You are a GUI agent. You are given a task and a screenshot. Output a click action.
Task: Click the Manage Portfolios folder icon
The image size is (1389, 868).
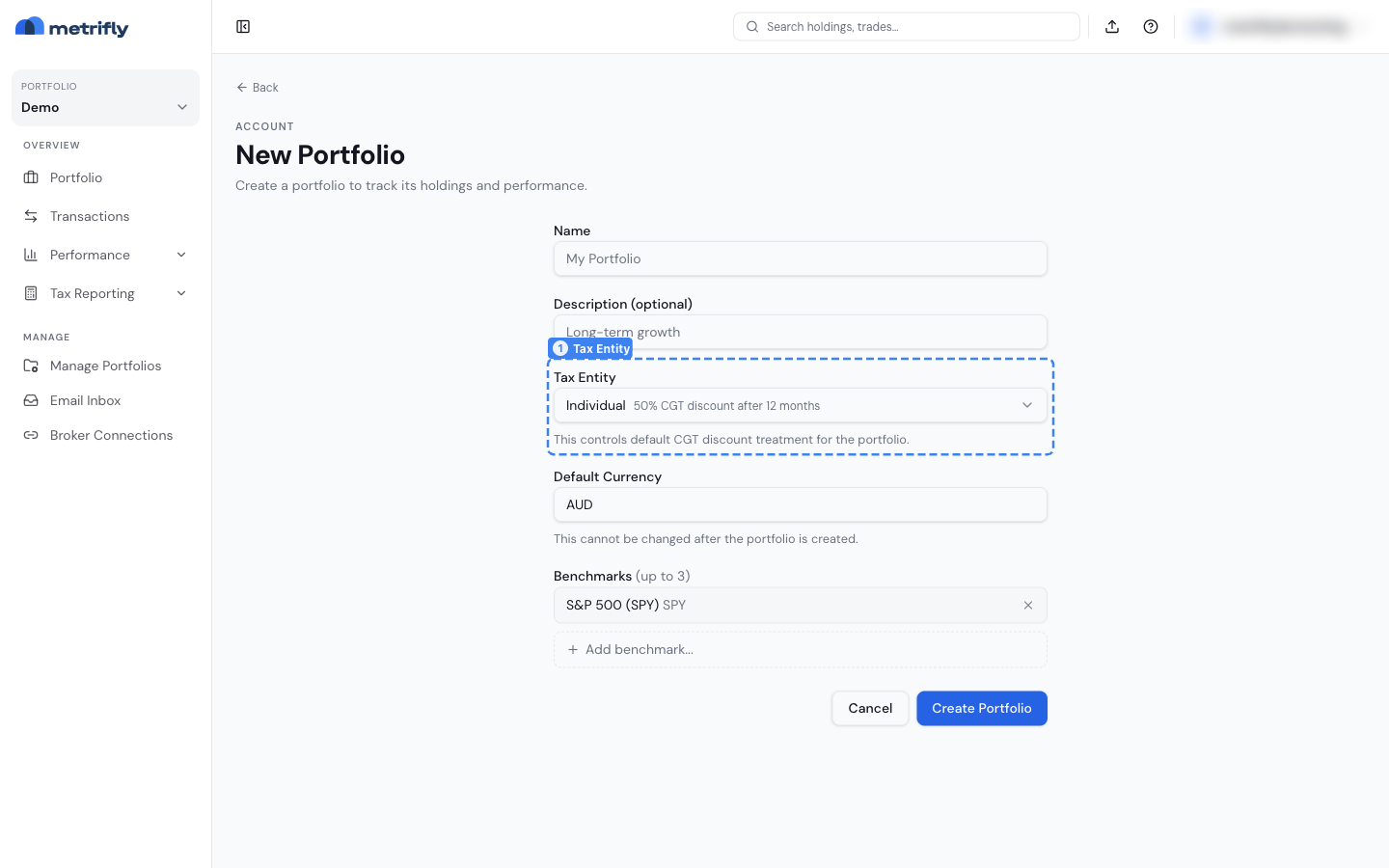pyautogui.click(x=31, y=366)
